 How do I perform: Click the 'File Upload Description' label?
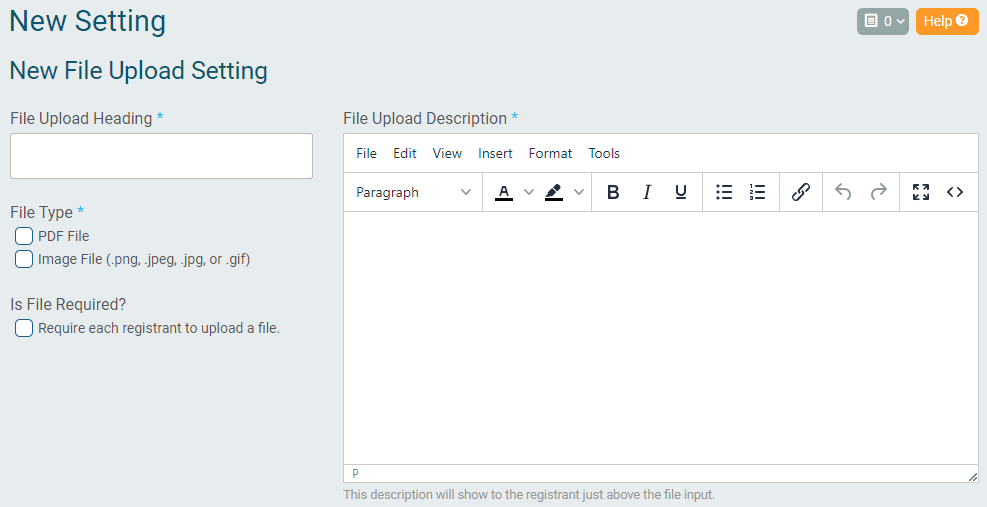coord(425,118)
